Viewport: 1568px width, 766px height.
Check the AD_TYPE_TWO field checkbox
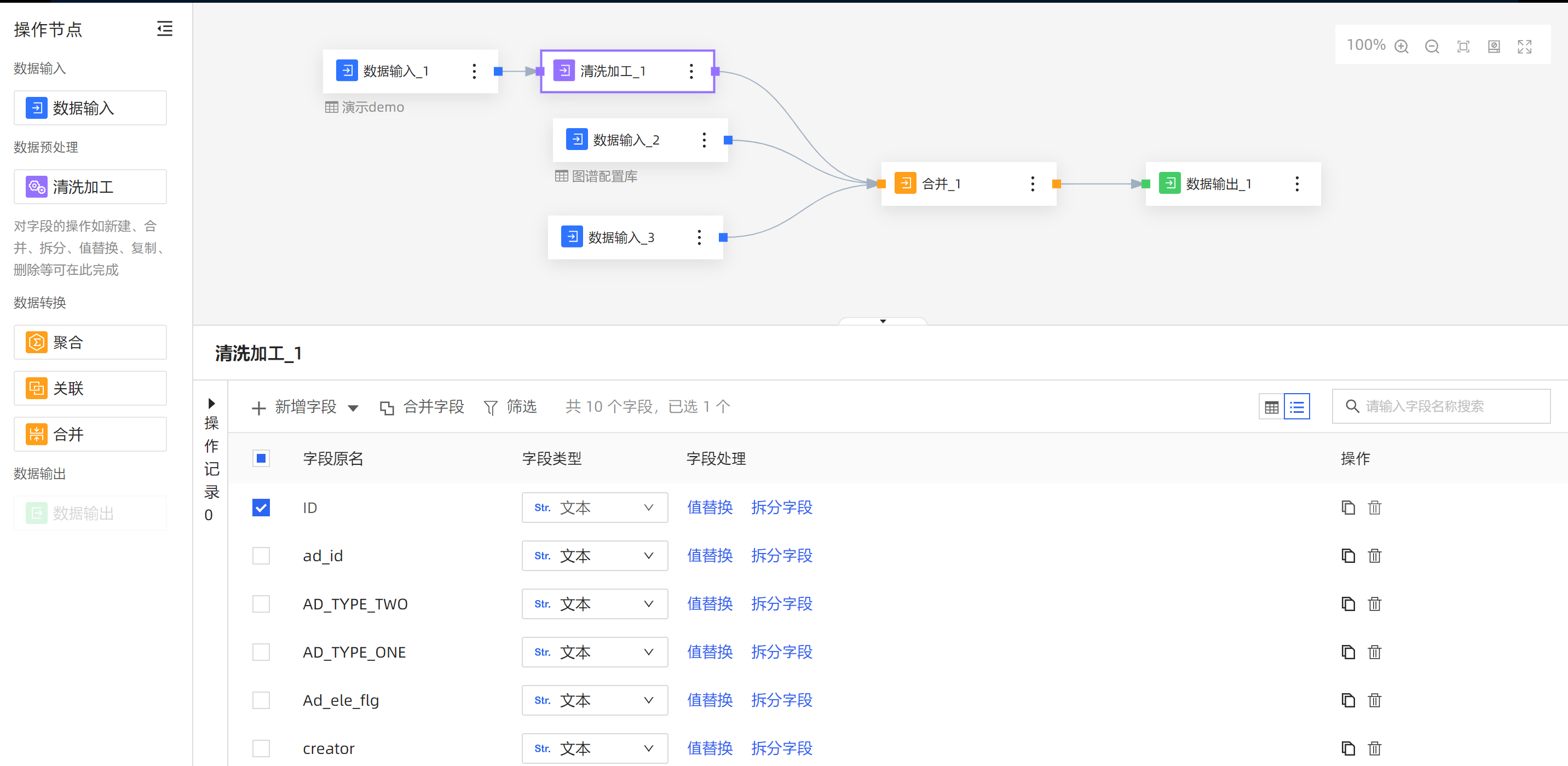(261, 603)
